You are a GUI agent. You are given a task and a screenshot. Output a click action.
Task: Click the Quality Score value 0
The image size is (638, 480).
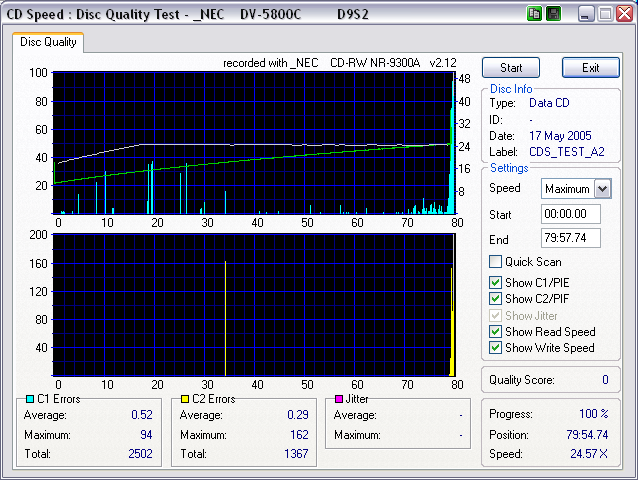pyautogui.click(x=605, y=380)
